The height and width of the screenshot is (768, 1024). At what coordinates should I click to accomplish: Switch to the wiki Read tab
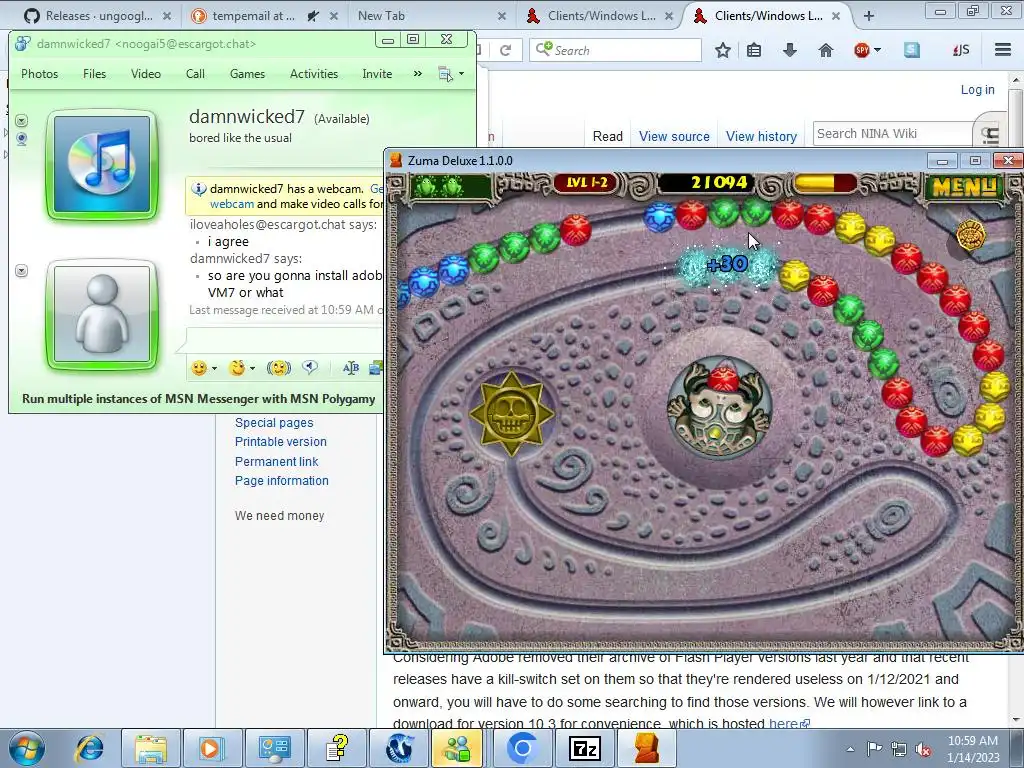tap(607, 136)
